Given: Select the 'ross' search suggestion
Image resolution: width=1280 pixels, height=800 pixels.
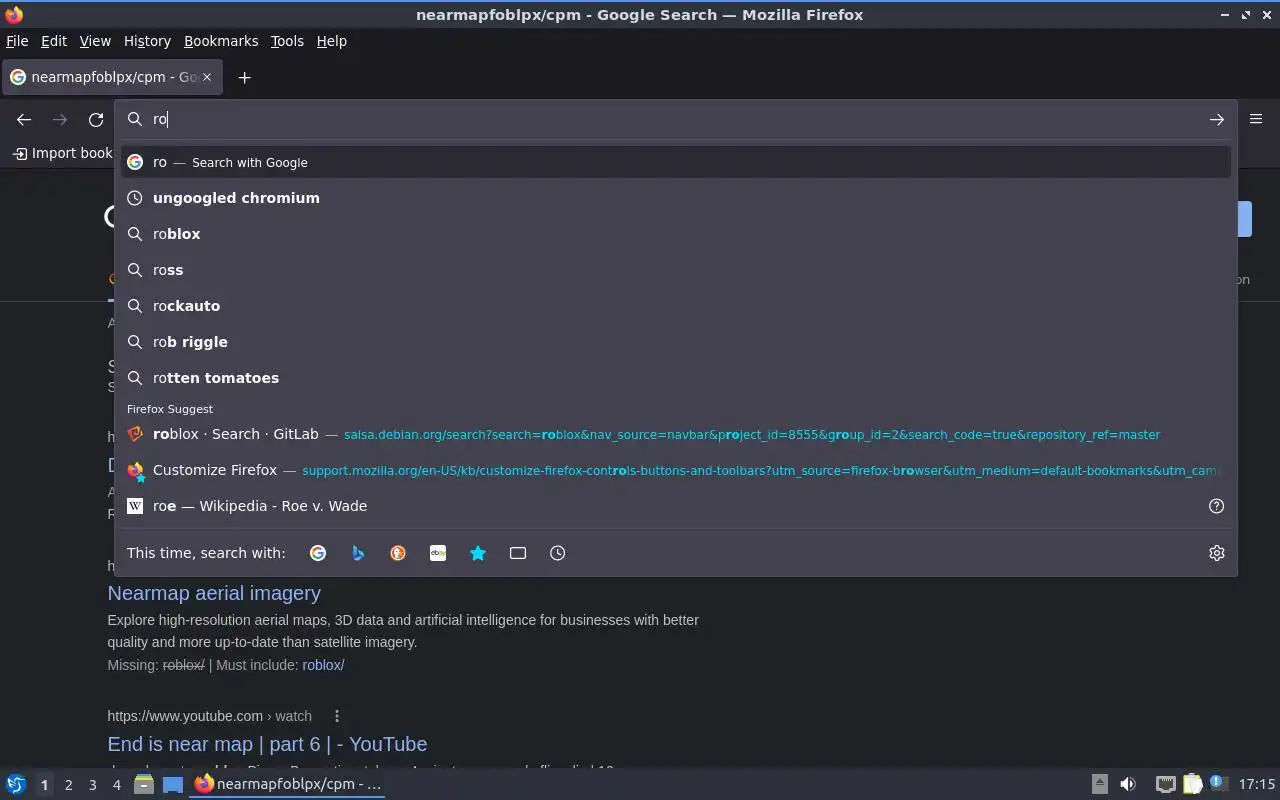Looking at the screenshot, I should click(x=675, y=270).
